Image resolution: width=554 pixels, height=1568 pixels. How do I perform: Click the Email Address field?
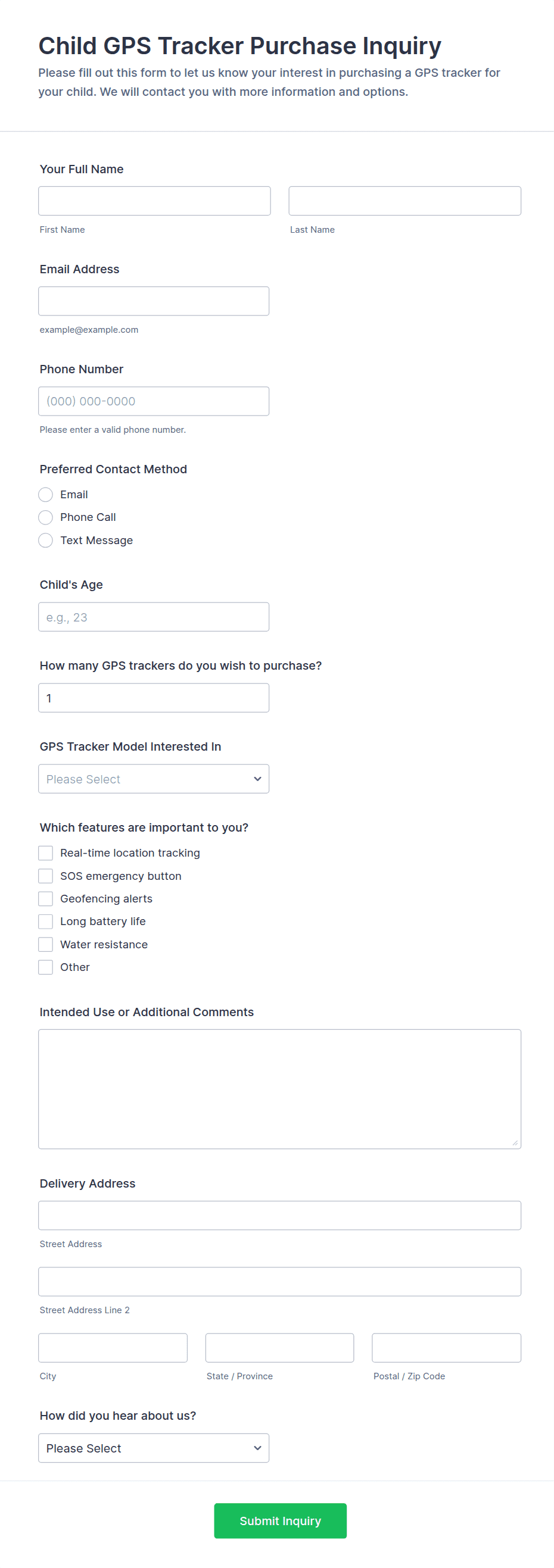(154, 301)
